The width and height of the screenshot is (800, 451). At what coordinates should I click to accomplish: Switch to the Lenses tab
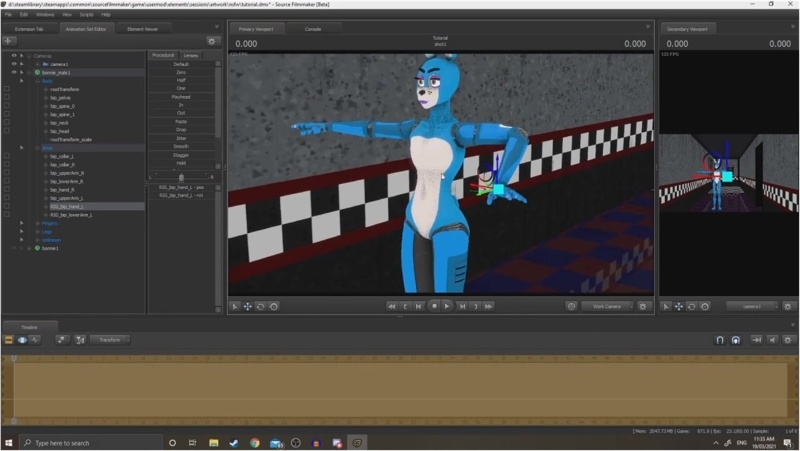coord(191,55)
